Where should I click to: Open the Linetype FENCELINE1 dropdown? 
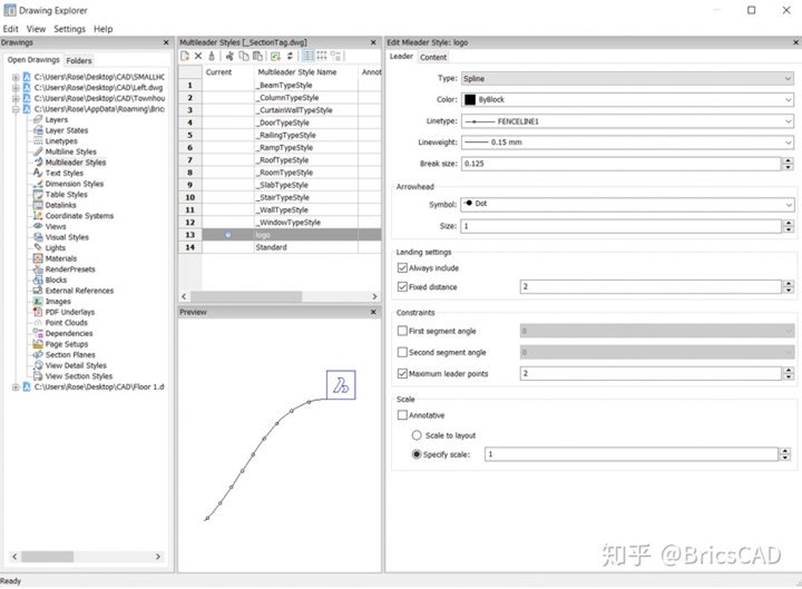(628, 121)
